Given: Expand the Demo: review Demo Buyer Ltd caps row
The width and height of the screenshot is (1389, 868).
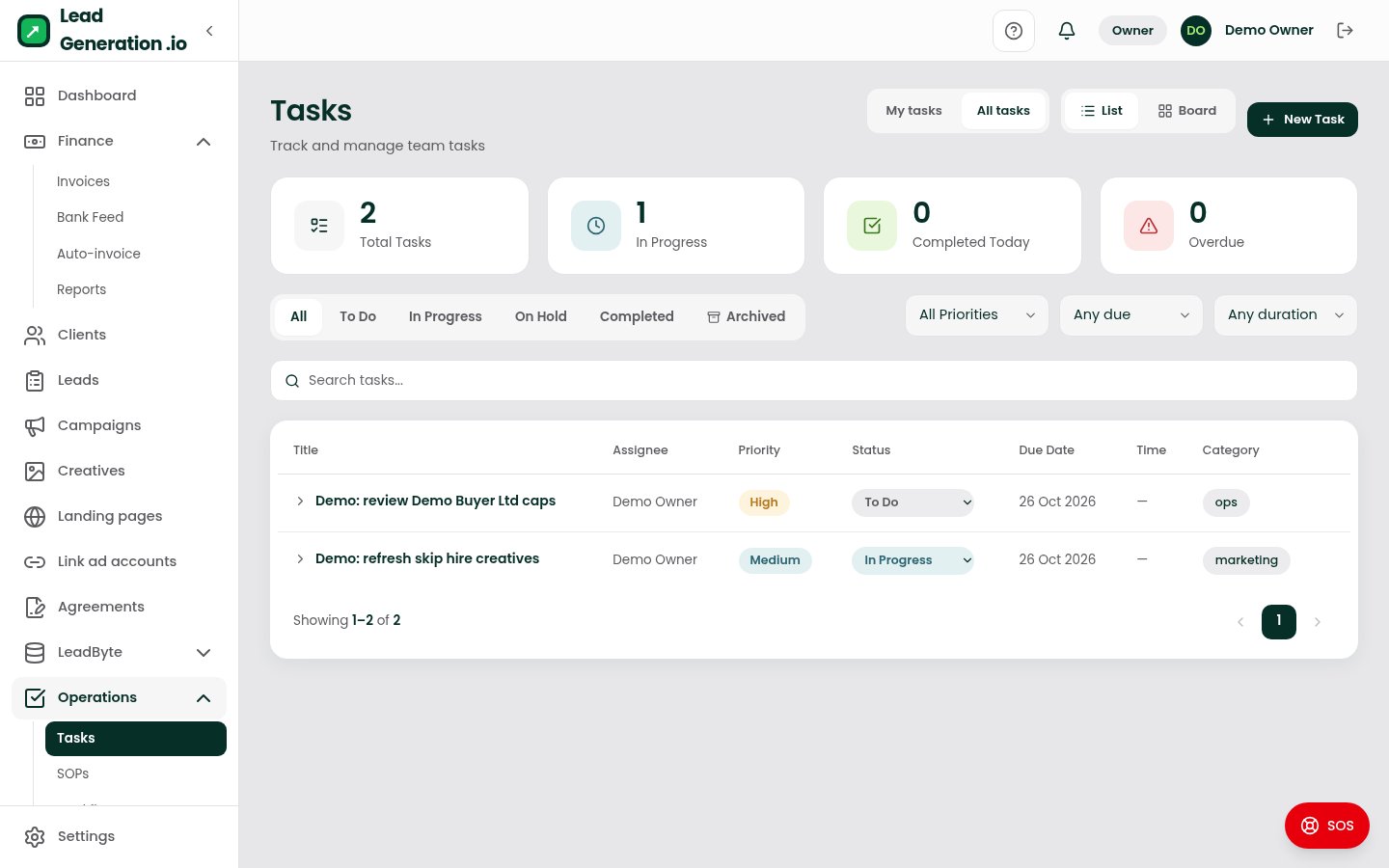Looking at the screenshot, I should pos(300,502).
